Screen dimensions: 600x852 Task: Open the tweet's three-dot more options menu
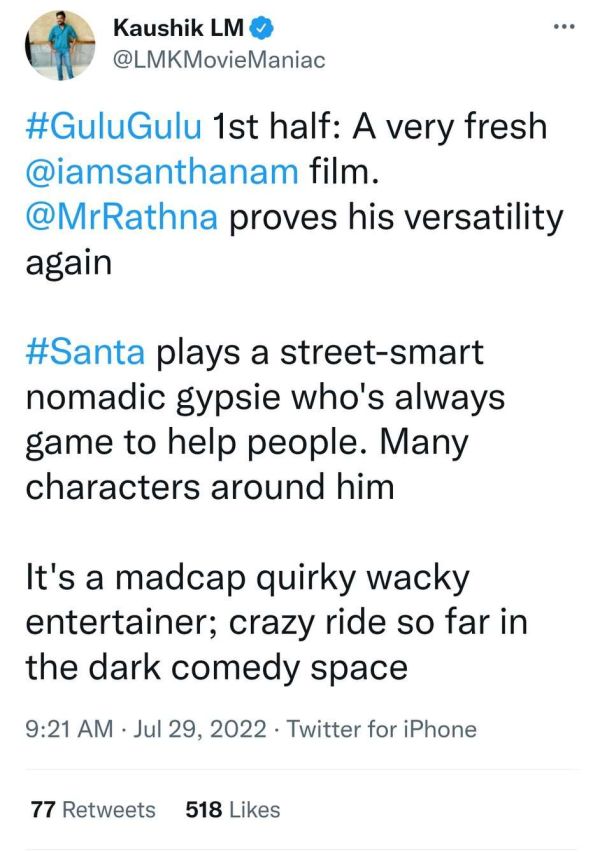click(564, 27)
